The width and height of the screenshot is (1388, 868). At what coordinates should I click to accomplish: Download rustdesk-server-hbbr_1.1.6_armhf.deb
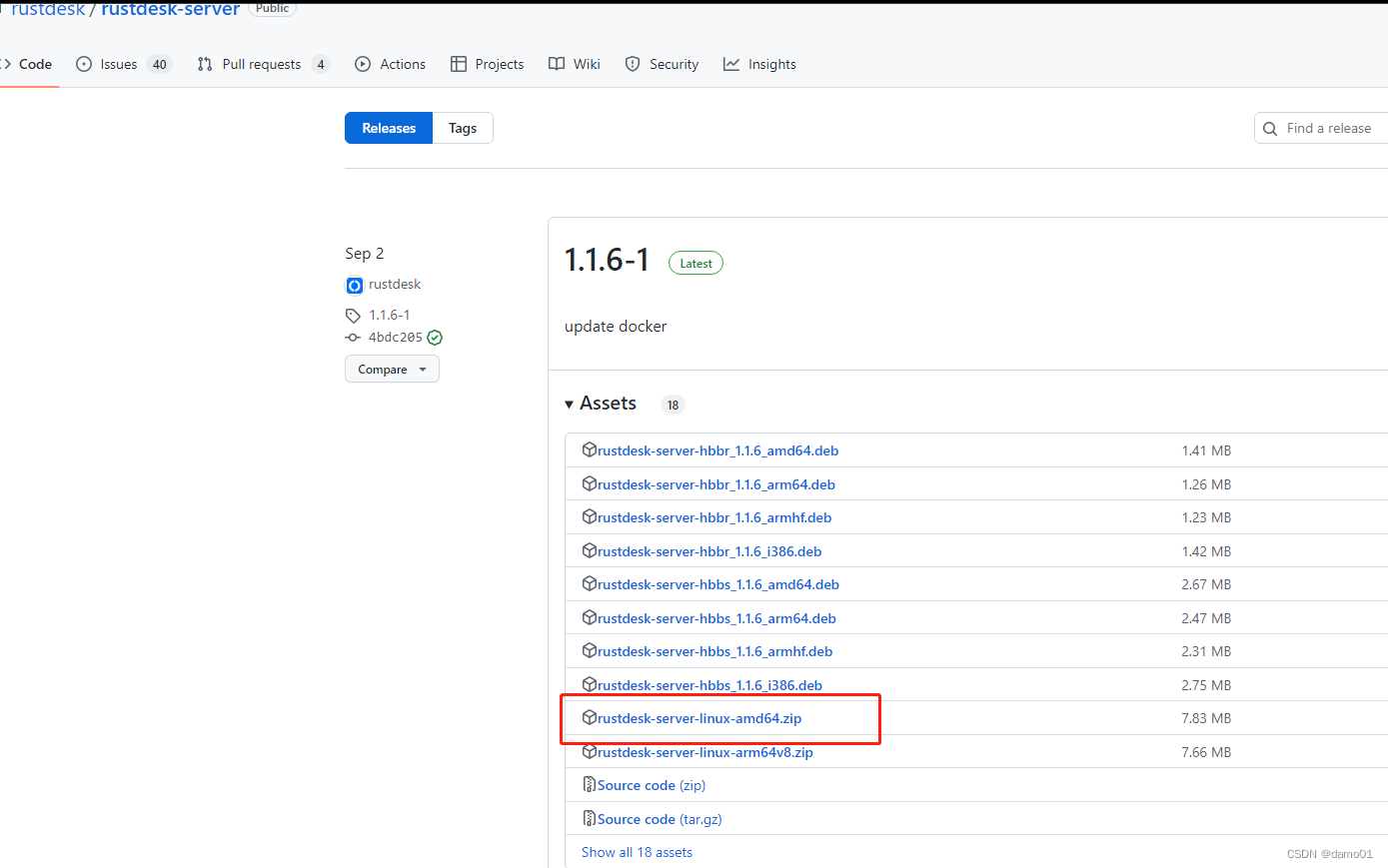pos(714,517)
